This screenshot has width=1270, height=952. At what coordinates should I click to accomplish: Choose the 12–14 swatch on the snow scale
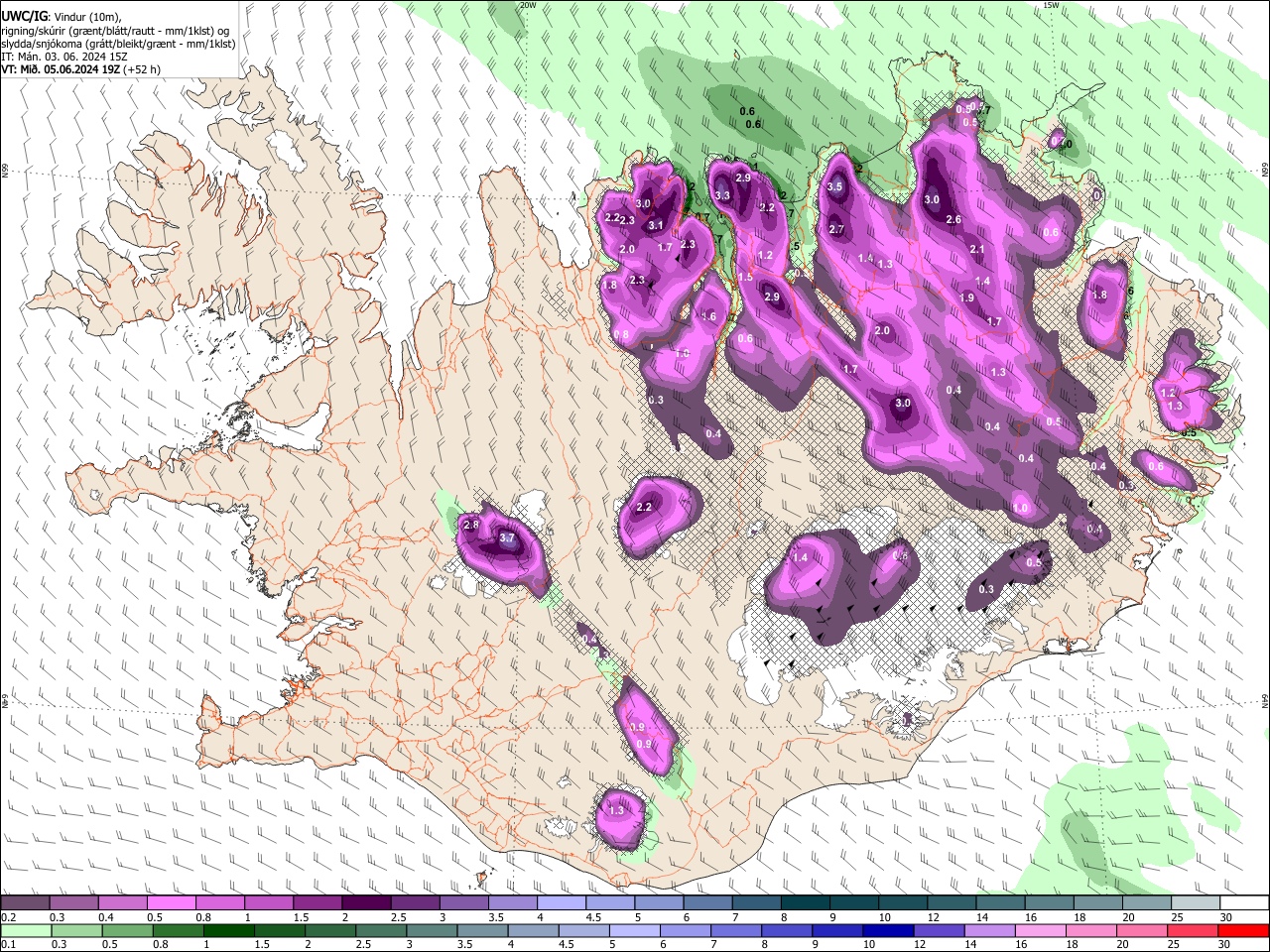pyautogui.click(x=952, y=902)
